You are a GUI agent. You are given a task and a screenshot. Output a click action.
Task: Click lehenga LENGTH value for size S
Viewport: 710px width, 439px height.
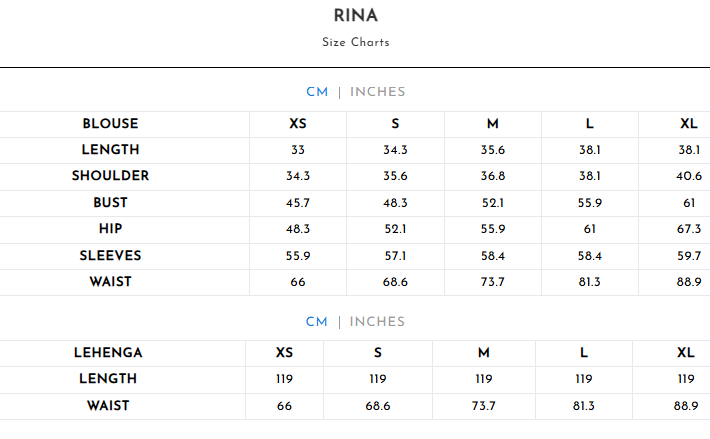click(378, 380)
